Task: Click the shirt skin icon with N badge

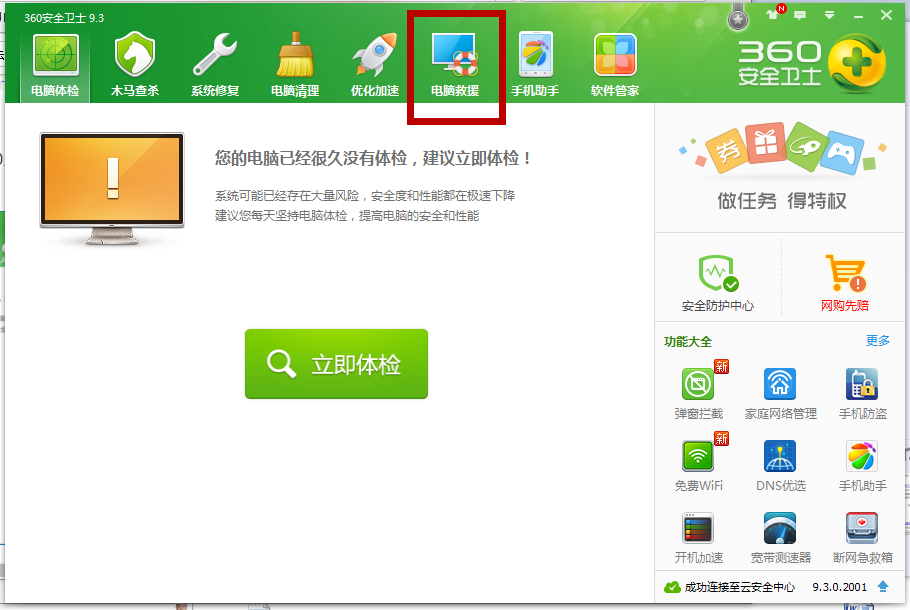Action: pos(774,13)
